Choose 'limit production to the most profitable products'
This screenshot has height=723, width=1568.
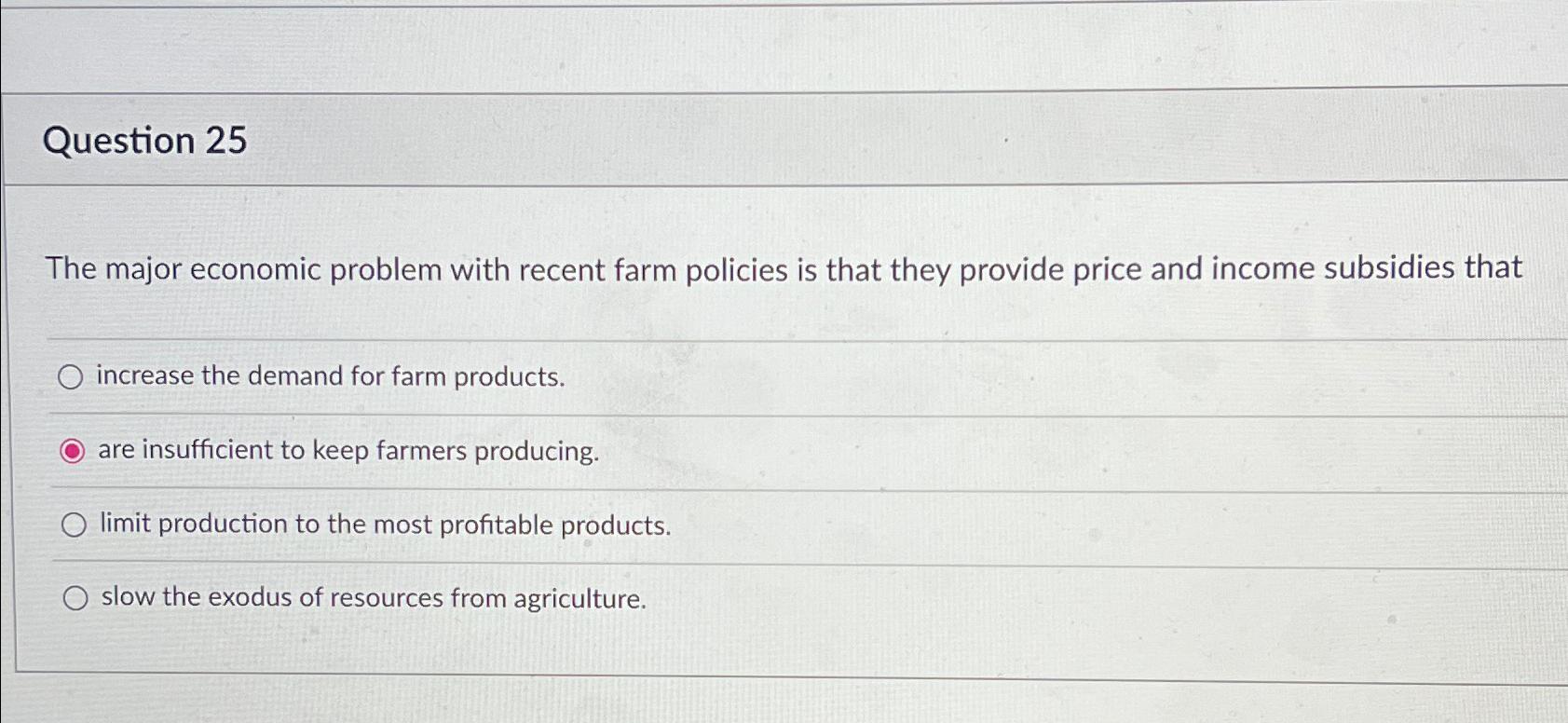point(74,525)
